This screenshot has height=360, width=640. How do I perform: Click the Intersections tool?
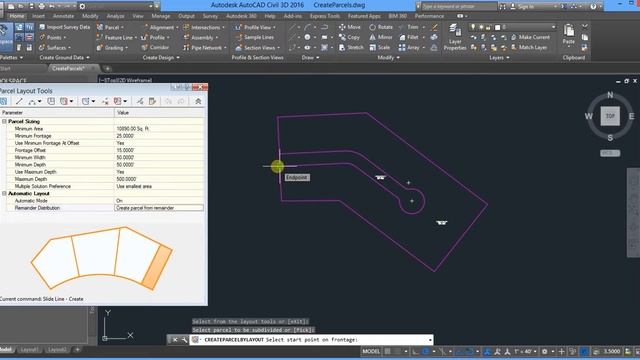tap(203, 27)
